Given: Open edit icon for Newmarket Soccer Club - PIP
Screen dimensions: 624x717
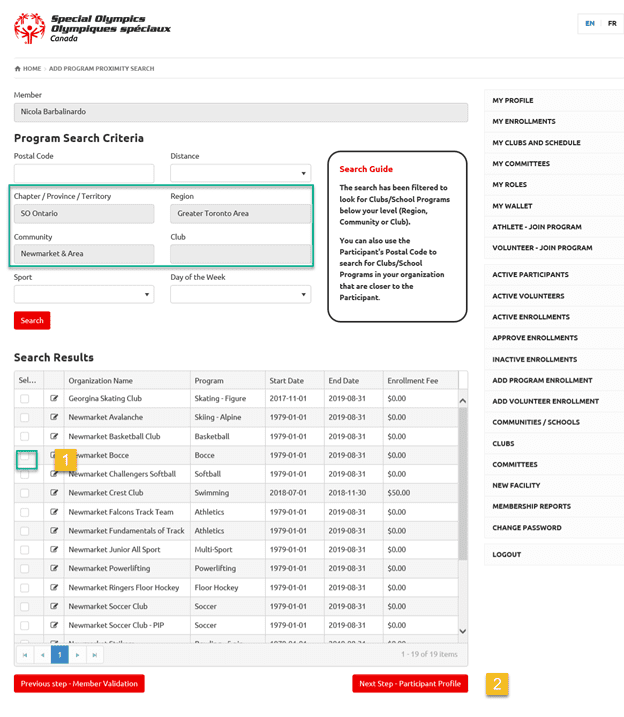Looking at the screenshot, I should tap(54, 625).
